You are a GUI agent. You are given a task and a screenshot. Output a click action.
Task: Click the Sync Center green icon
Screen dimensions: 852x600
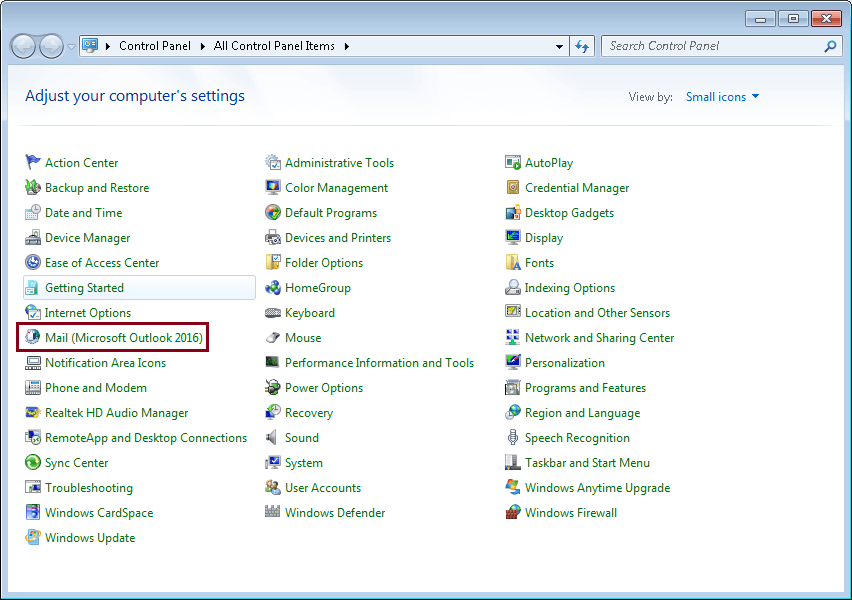33,462
